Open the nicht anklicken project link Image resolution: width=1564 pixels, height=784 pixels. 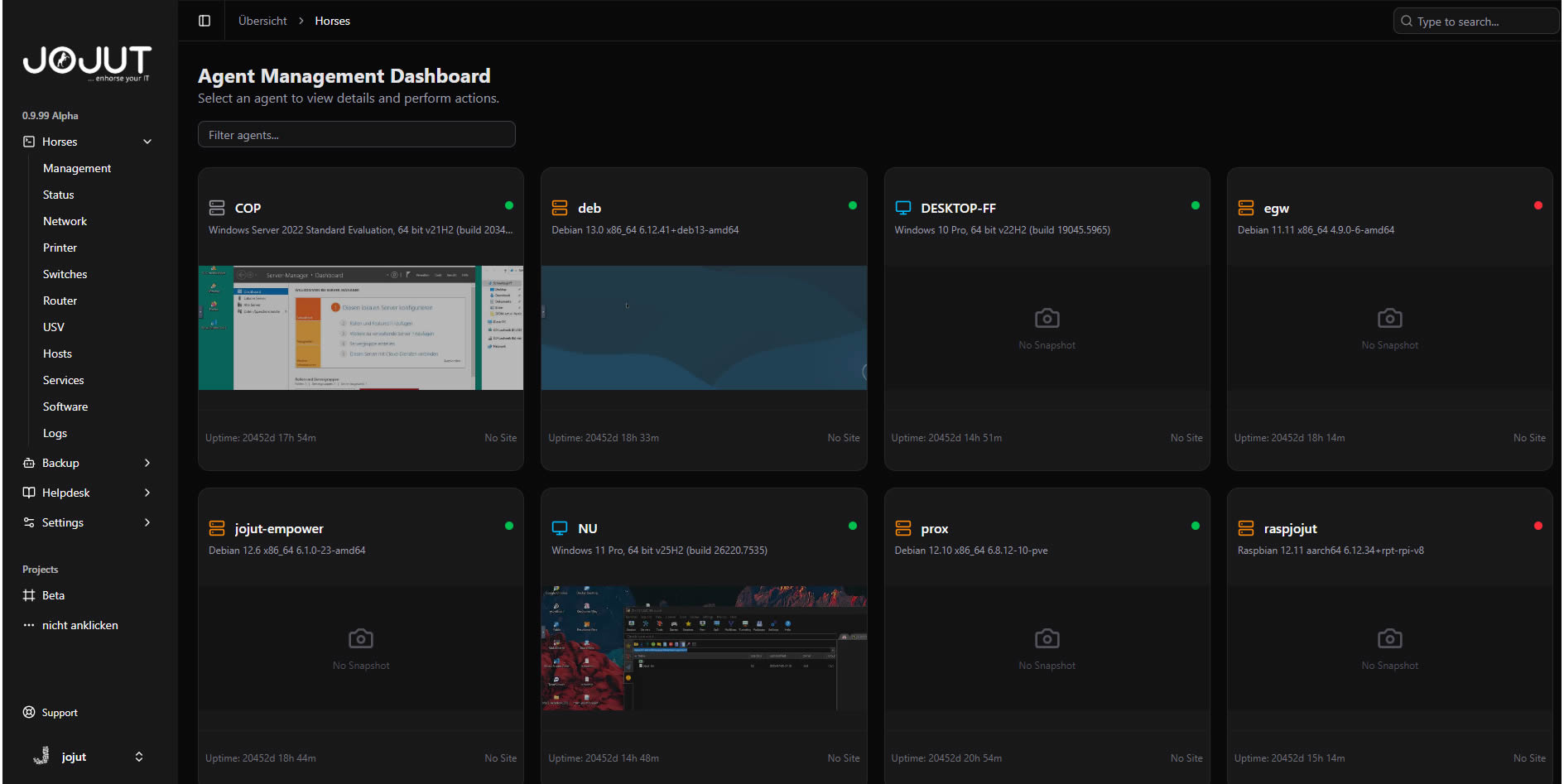(79, 625)
